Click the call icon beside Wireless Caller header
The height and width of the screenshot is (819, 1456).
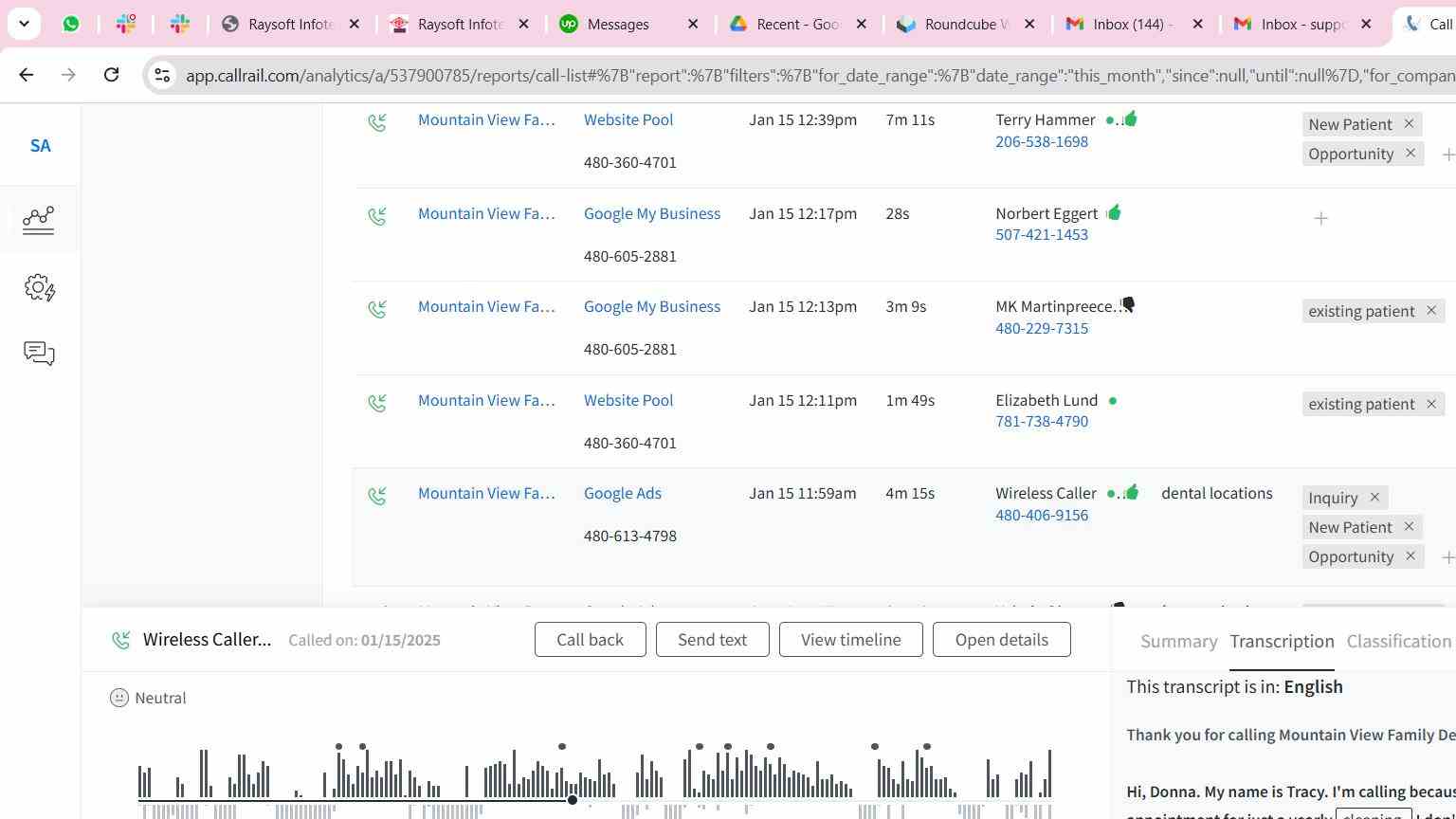(x=121, y=641)
